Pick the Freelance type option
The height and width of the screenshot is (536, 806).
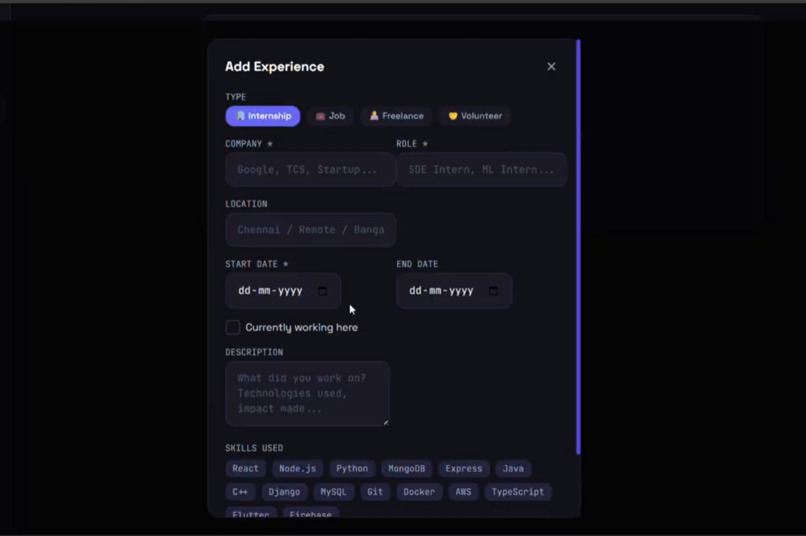(396, 116)
